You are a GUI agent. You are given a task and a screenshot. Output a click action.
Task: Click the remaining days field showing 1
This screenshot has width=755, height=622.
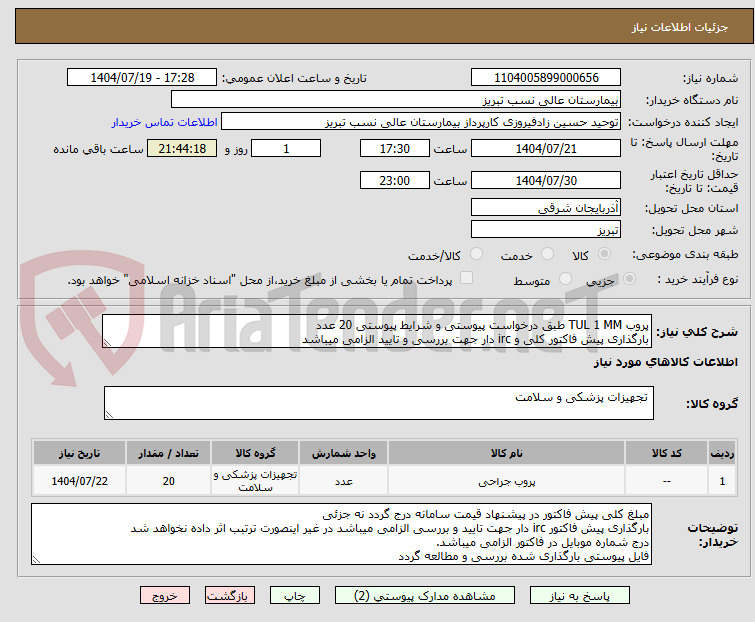[286, 148]
